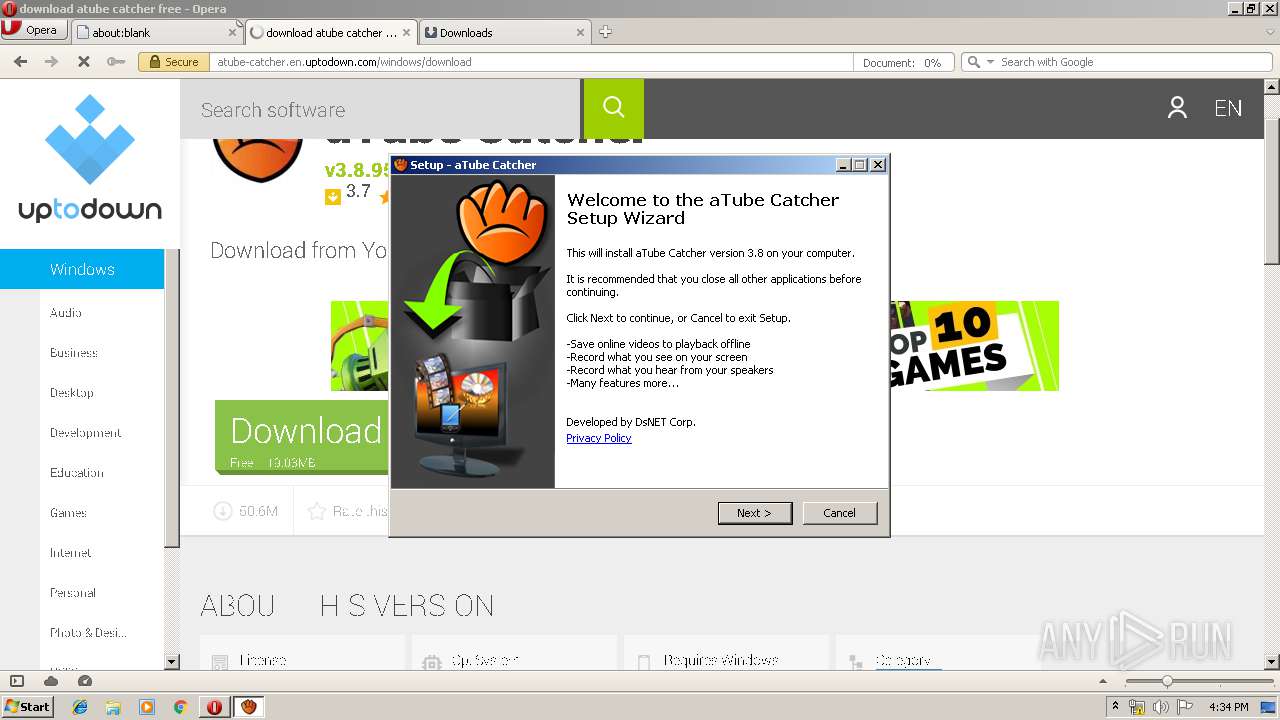Focus the Search software field
1280x720 pixels.
click(380, 109)
